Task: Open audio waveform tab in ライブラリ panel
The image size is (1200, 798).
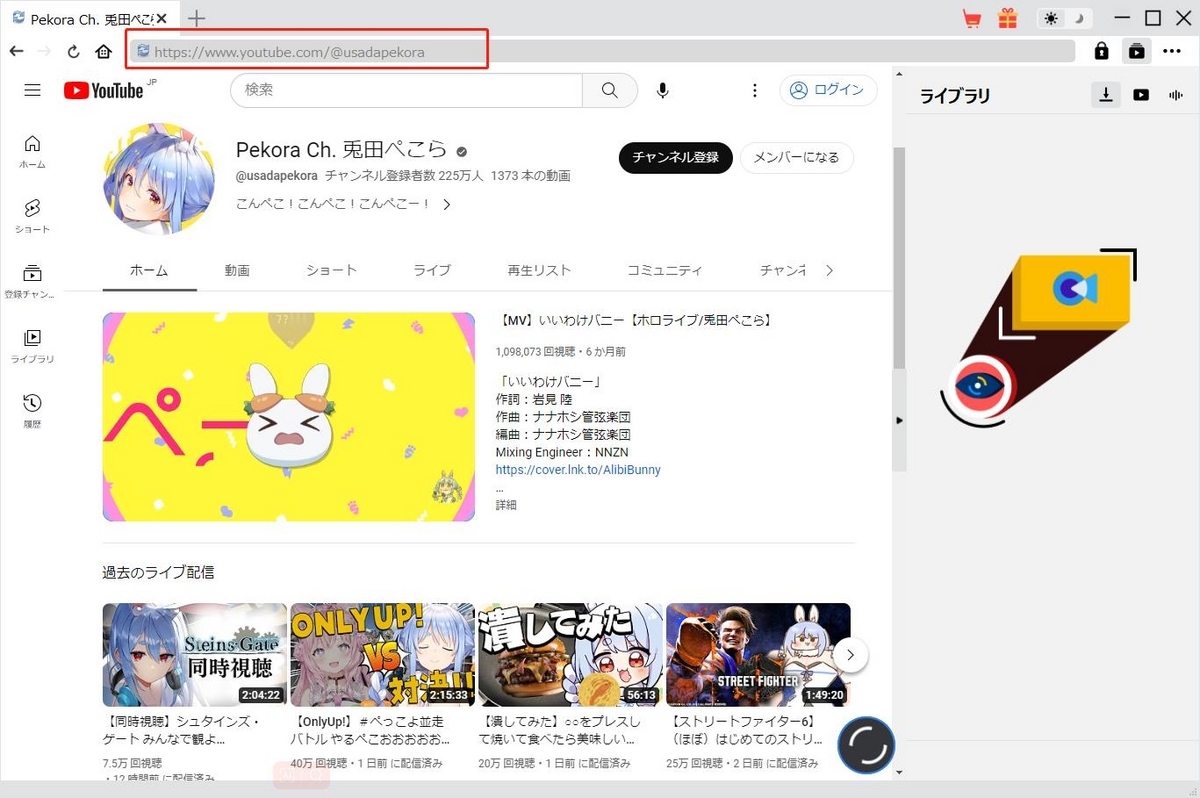Action: click(1174, 95)
